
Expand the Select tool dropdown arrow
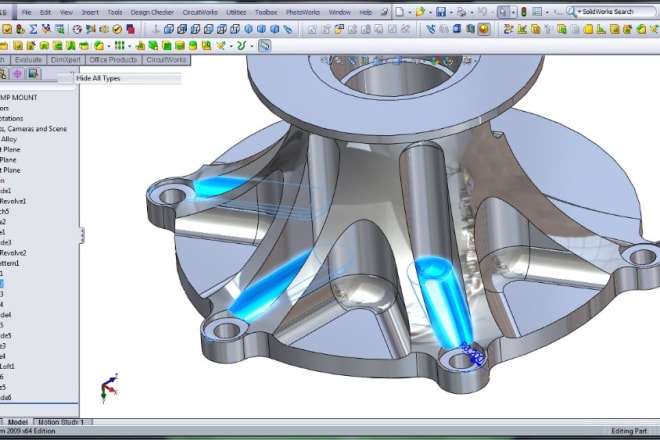point(513,13)
